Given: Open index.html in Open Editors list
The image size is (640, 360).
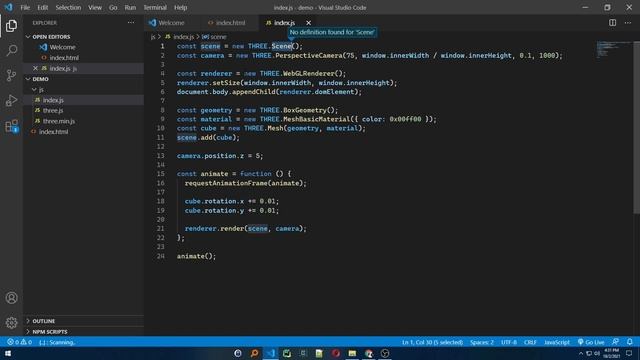Looking at the screenshot, I should click(x=64, y=58).
